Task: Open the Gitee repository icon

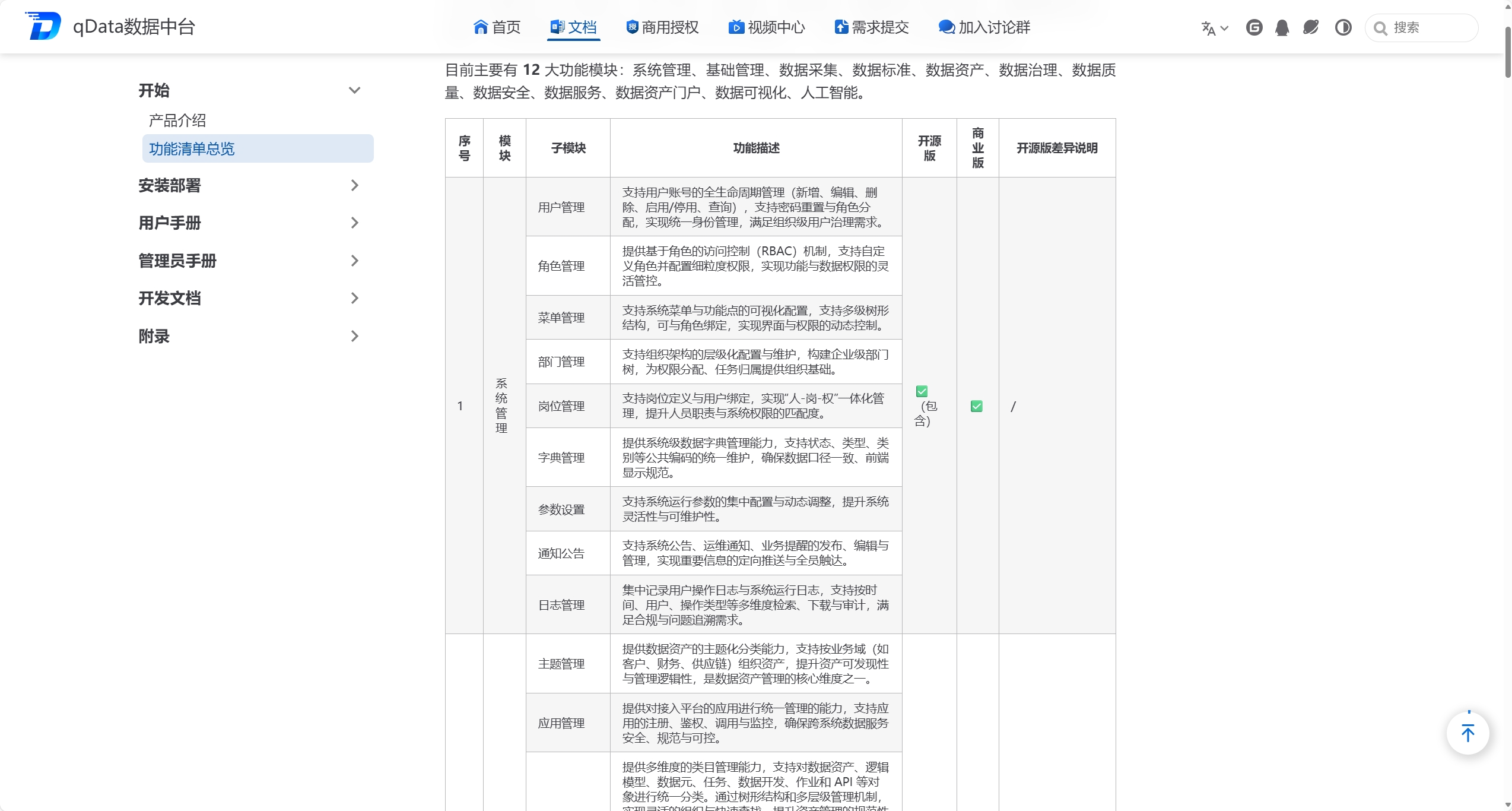Action: click(x=1254, y=27)
